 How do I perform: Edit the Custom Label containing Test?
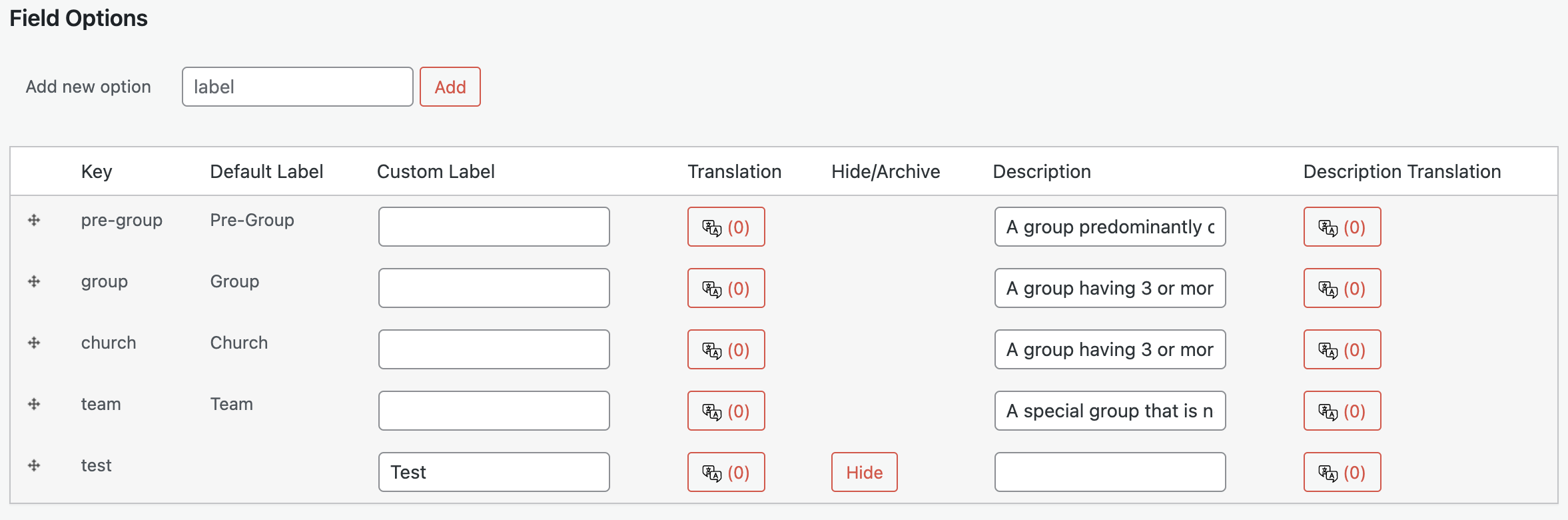494,472
